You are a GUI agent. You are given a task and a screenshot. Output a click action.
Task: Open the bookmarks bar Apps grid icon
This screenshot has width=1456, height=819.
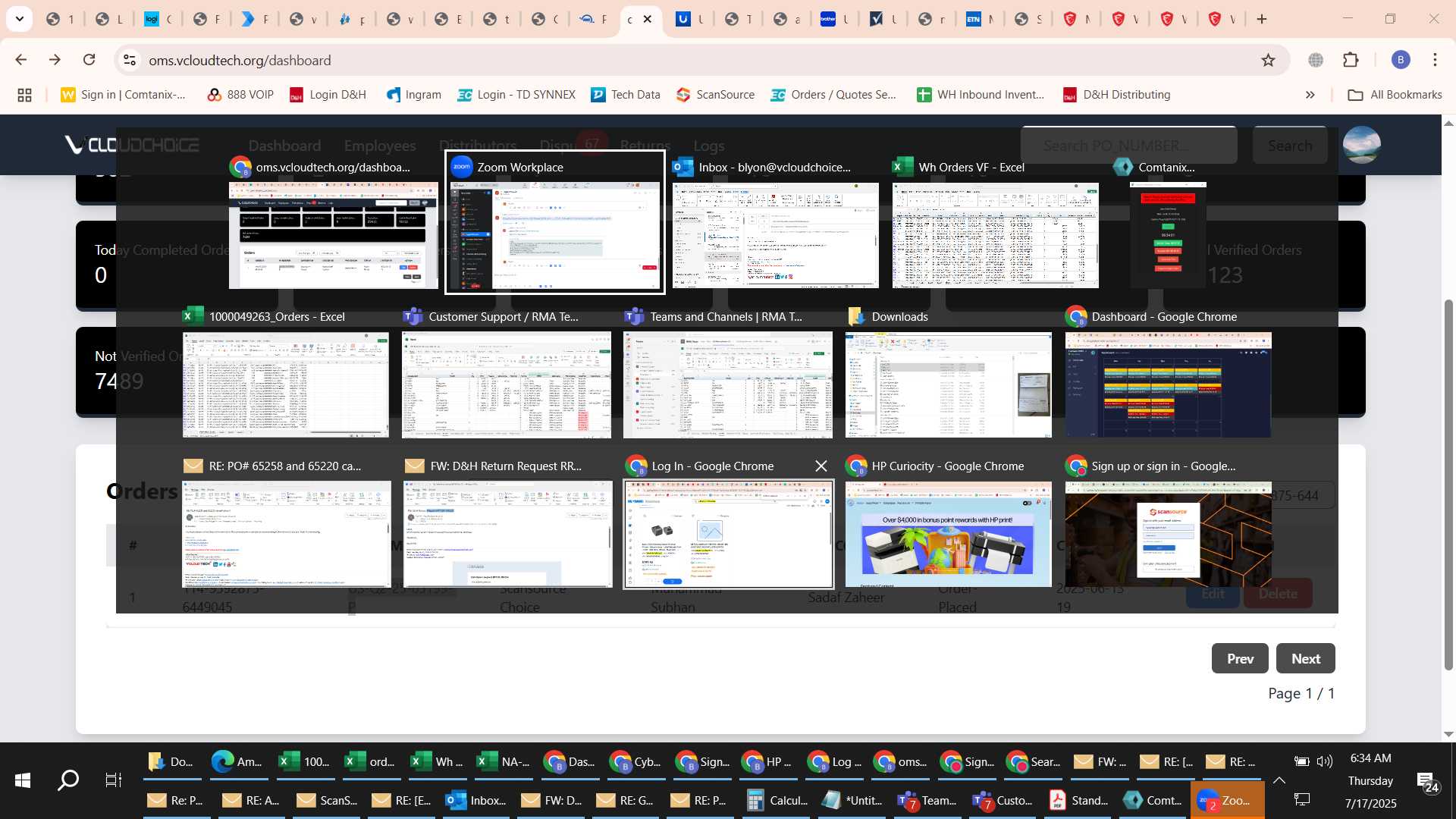(x=24, y=95)
